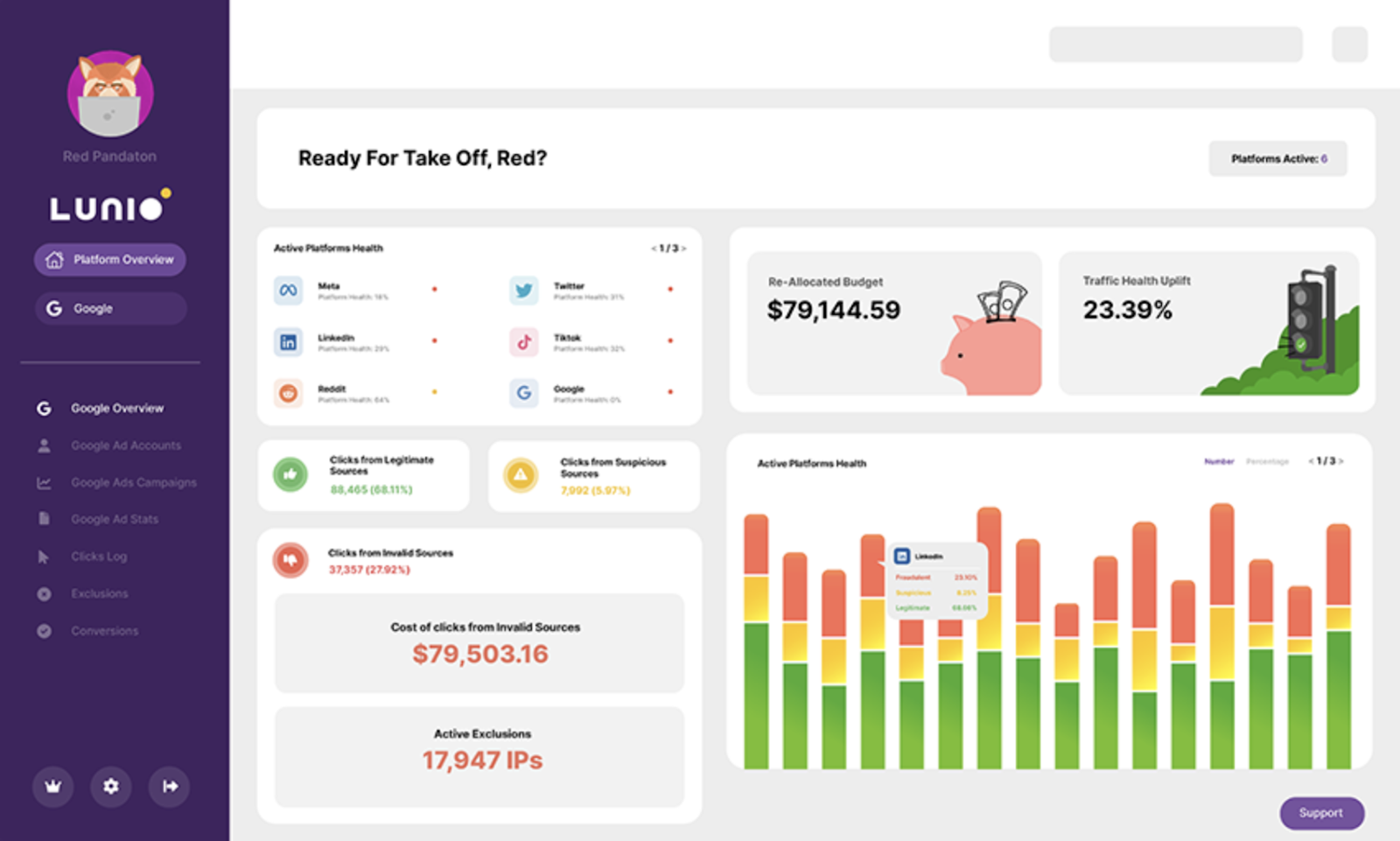Click the Conversions checkmark icon
The image size is (1400, 841).
click(x=44, y=631)
